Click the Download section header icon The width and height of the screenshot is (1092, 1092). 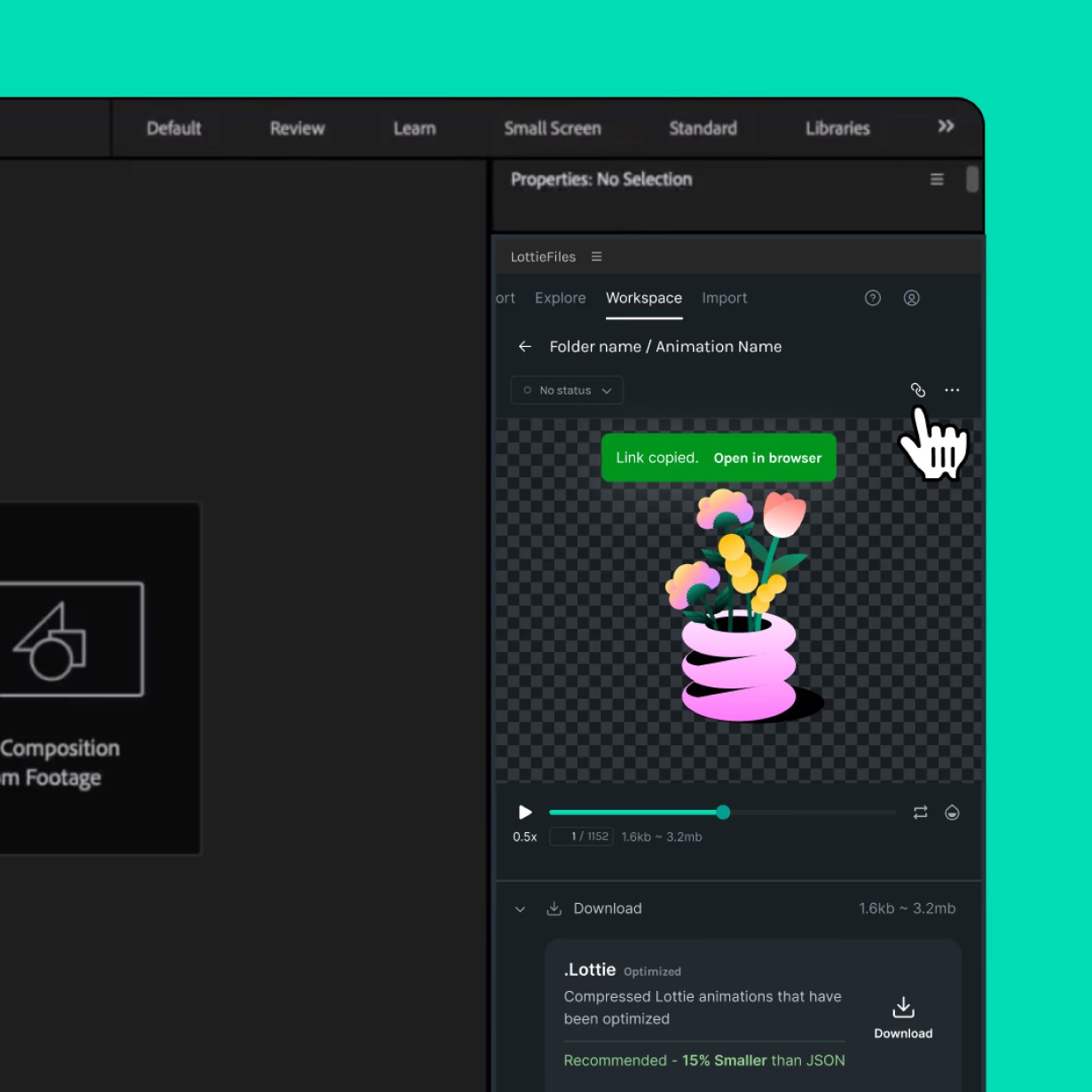pyautogui.click(x=554, y=908)
